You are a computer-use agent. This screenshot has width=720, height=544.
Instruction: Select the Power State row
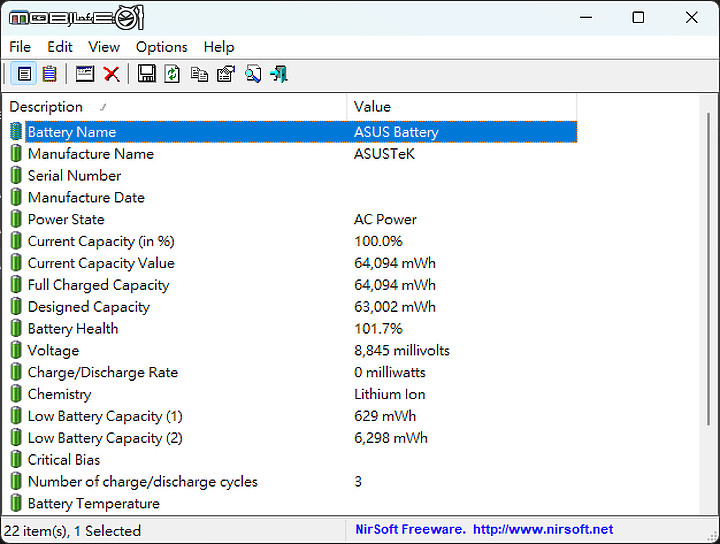[x=293, y=219]
